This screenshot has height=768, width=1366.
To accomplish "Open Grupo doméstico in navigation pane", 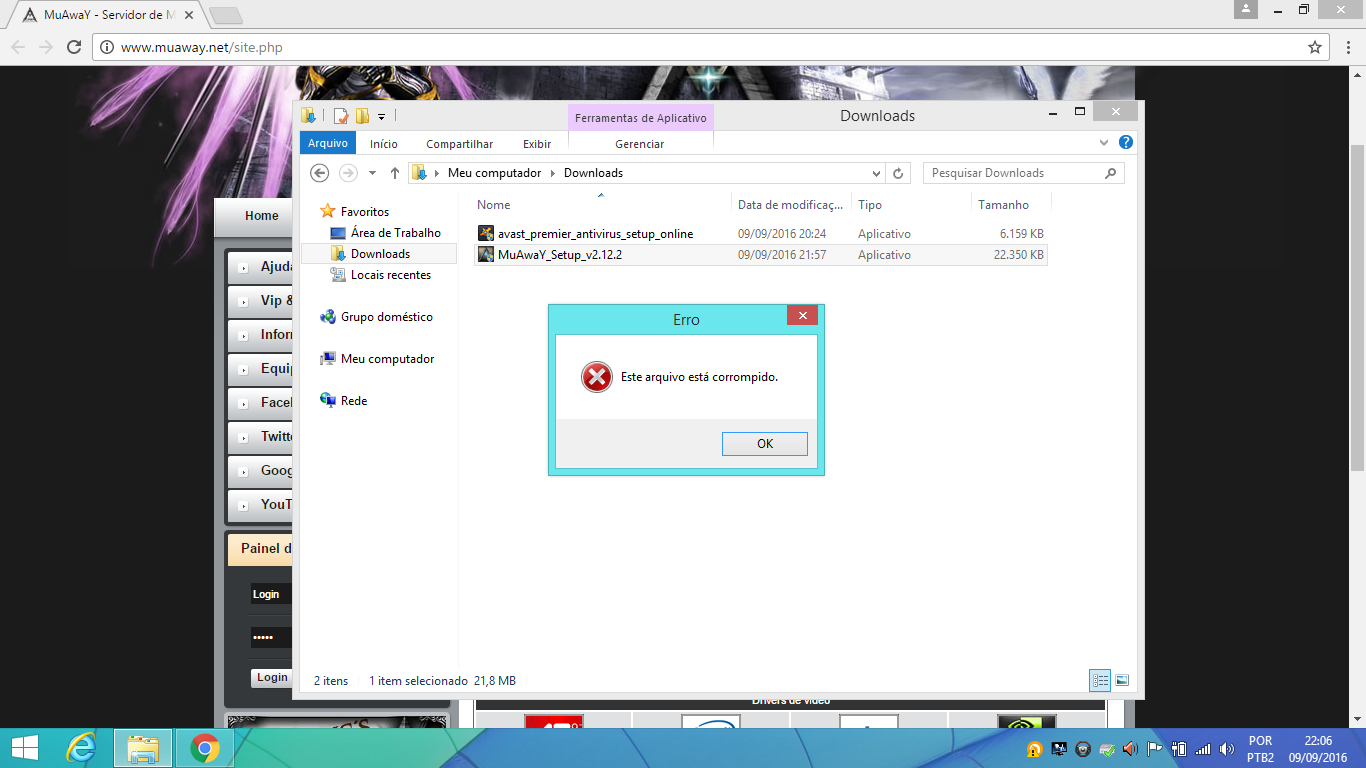I will click(x=386, y=317).
